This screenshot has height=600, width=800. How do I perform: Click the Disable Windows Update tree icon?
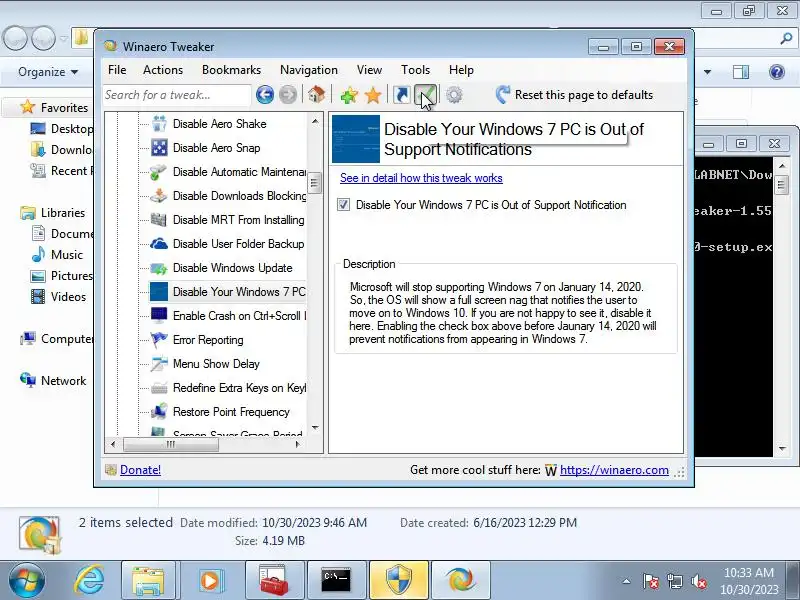tap(159, 268)
